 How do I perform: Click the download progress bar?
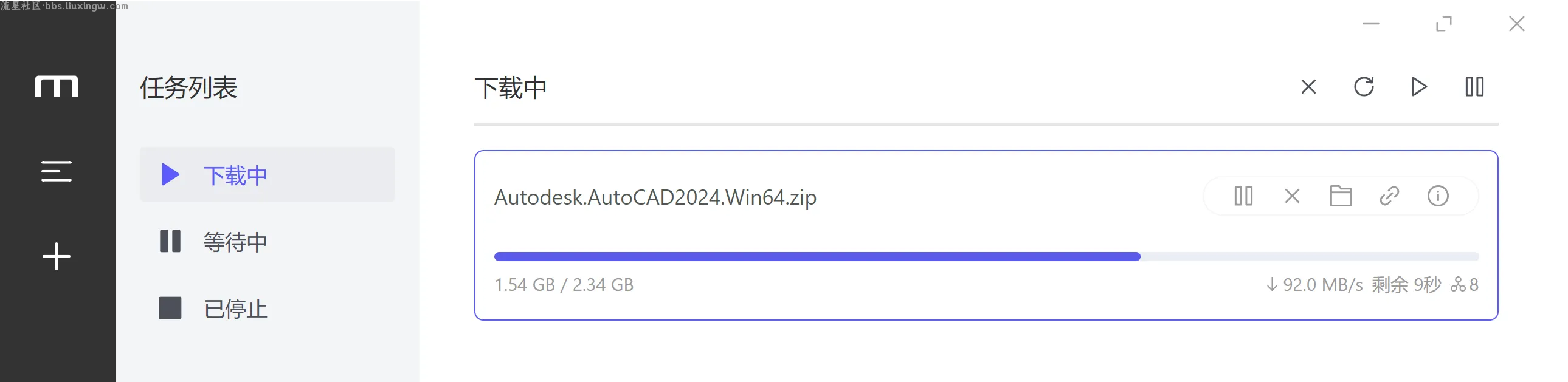coord(986,257)
